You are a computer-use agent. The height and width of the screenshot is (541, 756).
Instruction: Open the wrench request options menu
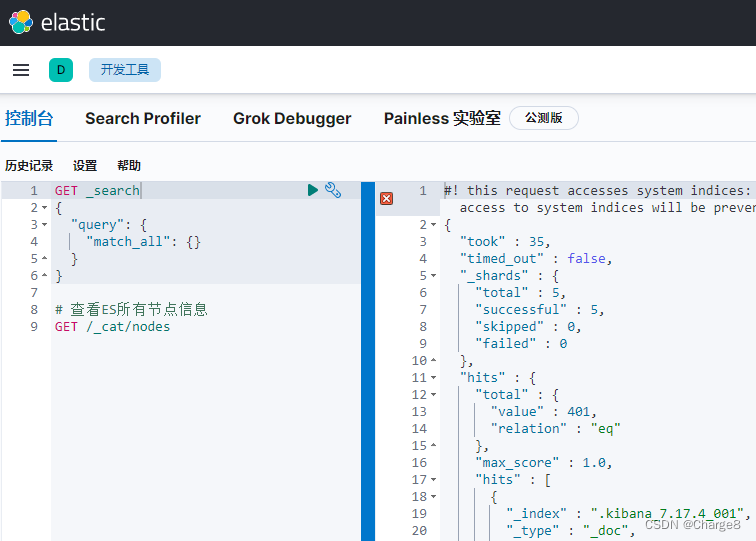333,190
